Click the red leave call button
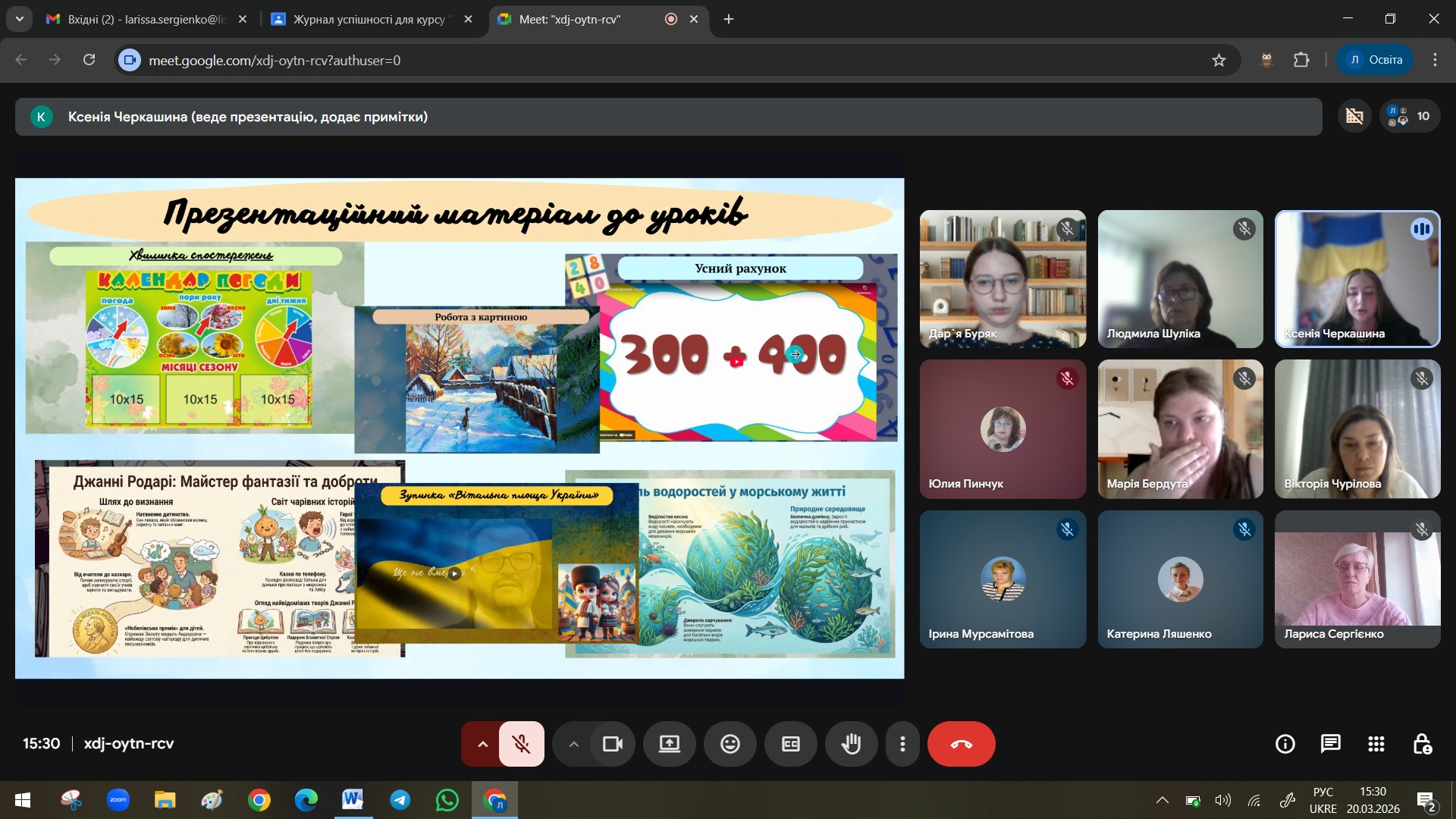Image resolution: width=1456 pixels, height=819 pixels. [x=961, y=744]
